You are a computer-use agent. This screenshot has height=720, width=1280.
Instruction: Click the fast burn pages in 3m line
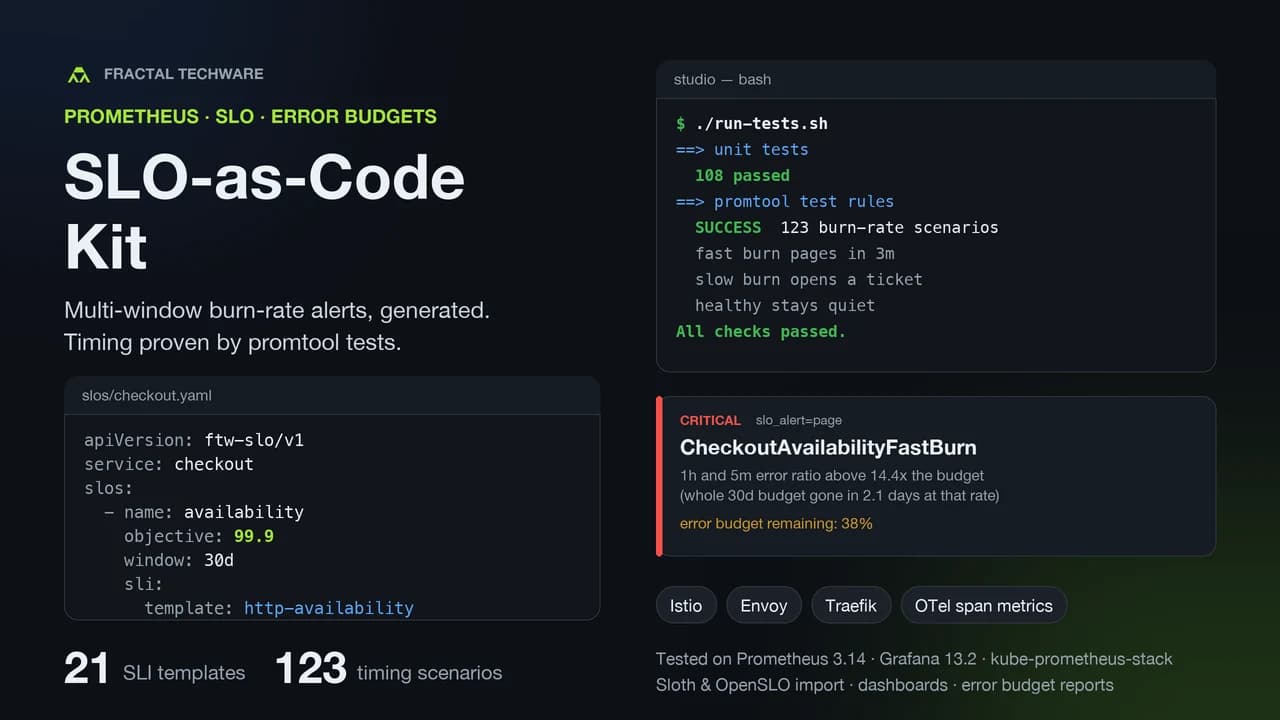pos(795,254)
